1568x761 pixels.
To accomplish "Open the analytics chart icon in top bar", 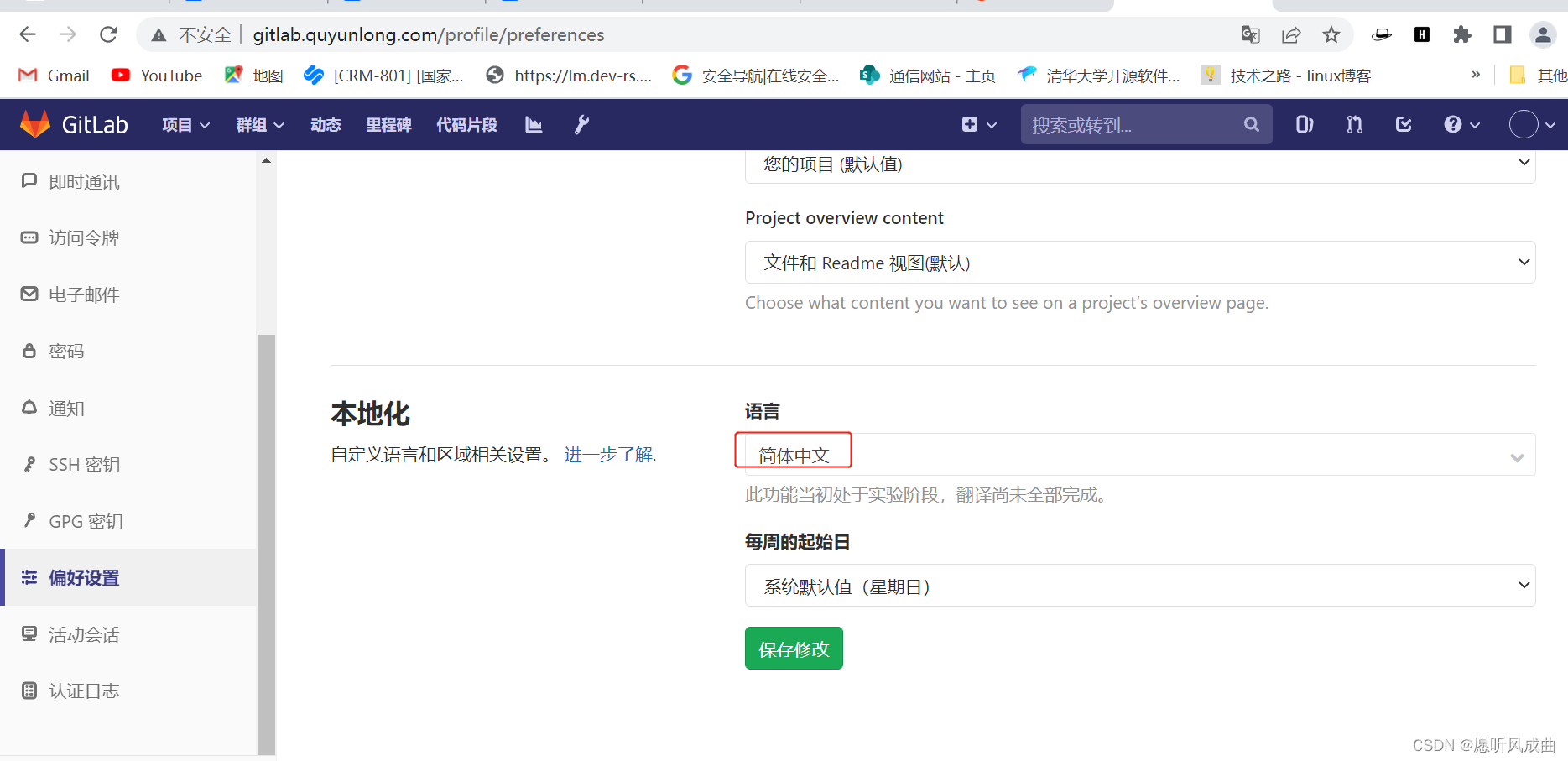I will pyautogui.click(x=533, y=124).
